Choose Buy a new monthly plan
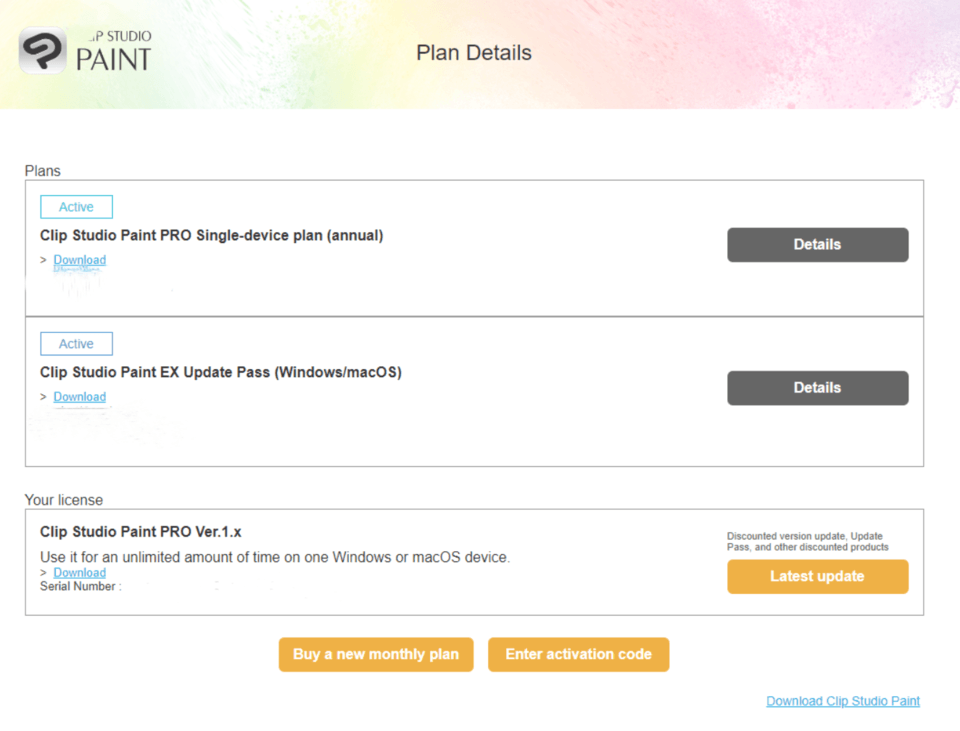Image resolution: width=960 pixels, height=731 pixels. pyautogui.click(x=375, y=655)
